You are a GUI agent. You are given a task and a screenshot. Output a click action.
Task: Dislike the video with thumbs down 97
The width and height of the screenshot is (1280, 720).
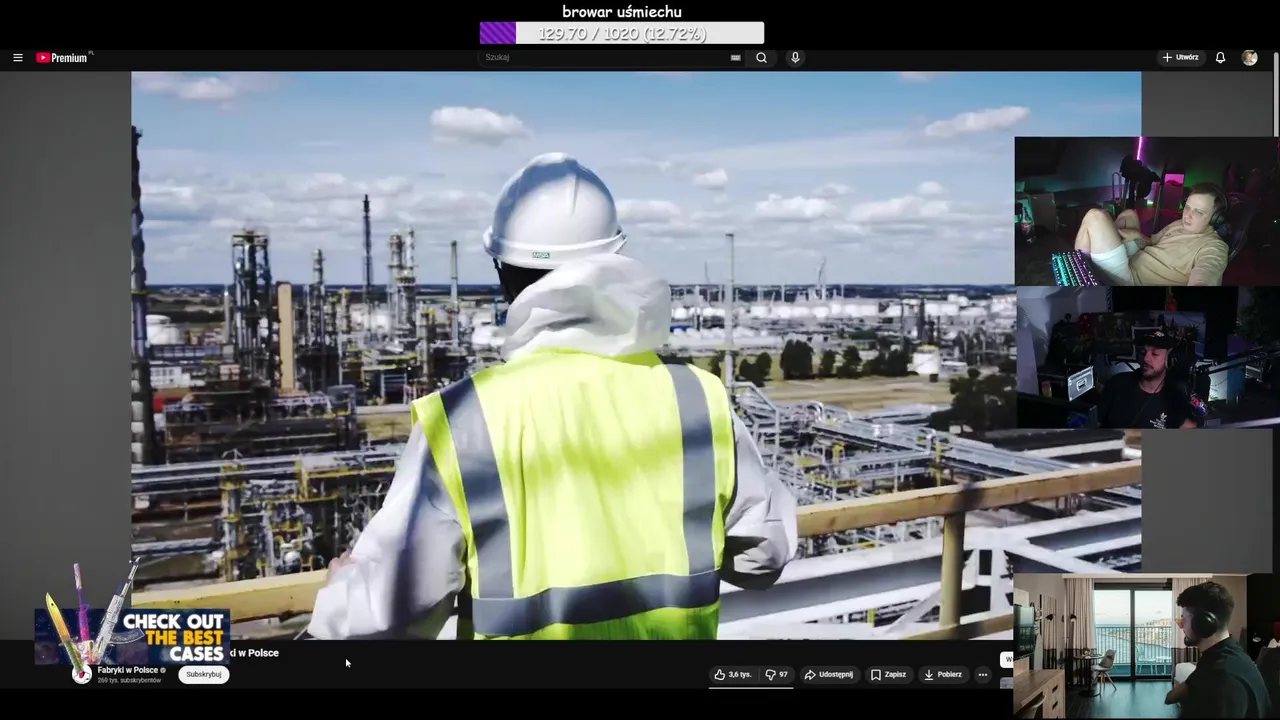(777, 675)
